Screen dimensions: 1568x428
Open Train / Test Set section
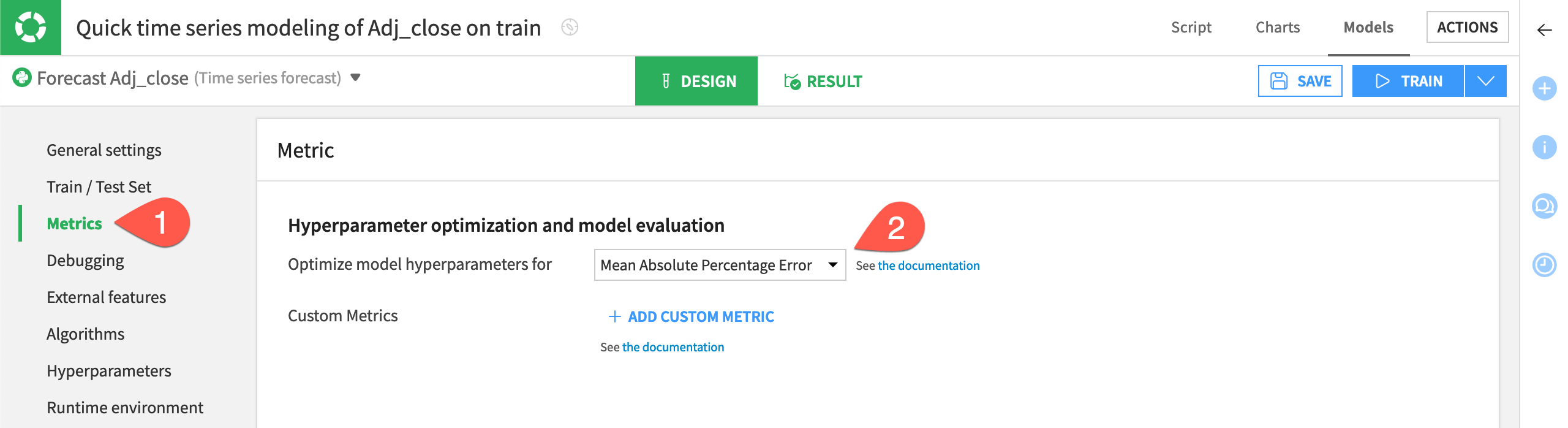point(99,187)
